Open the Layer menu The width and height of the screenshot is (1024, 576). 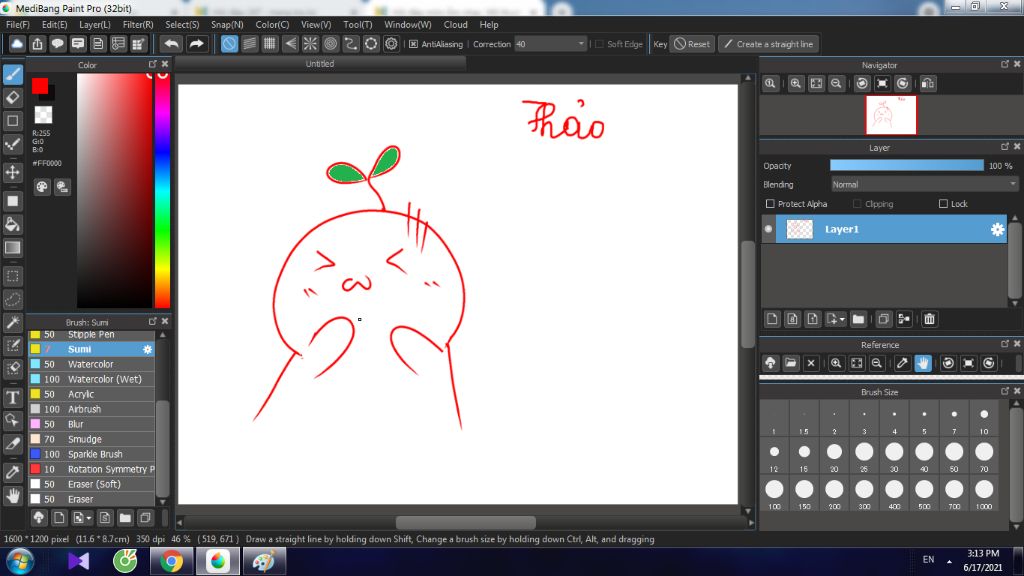click(95, 25)
